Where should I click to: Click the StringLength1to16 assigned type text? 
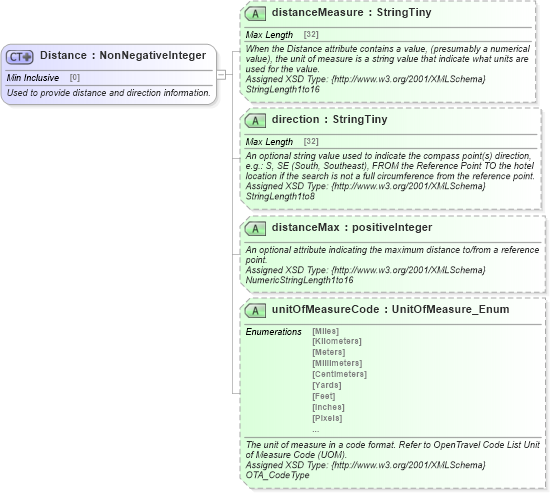pyautogui.click(x=282, y=89)
